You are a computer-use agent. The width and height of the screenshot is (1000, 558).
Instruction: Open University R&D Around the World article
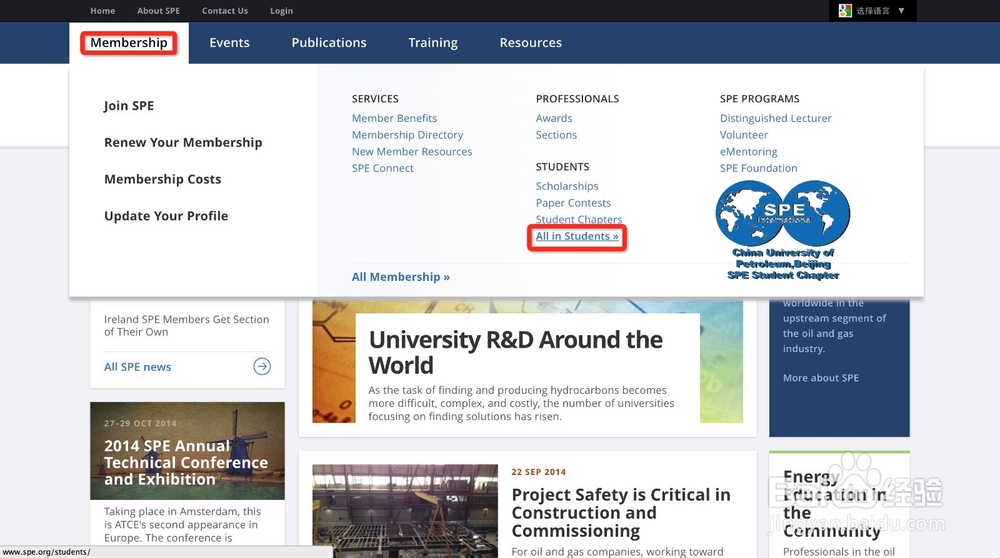click(x=515, y=352)
